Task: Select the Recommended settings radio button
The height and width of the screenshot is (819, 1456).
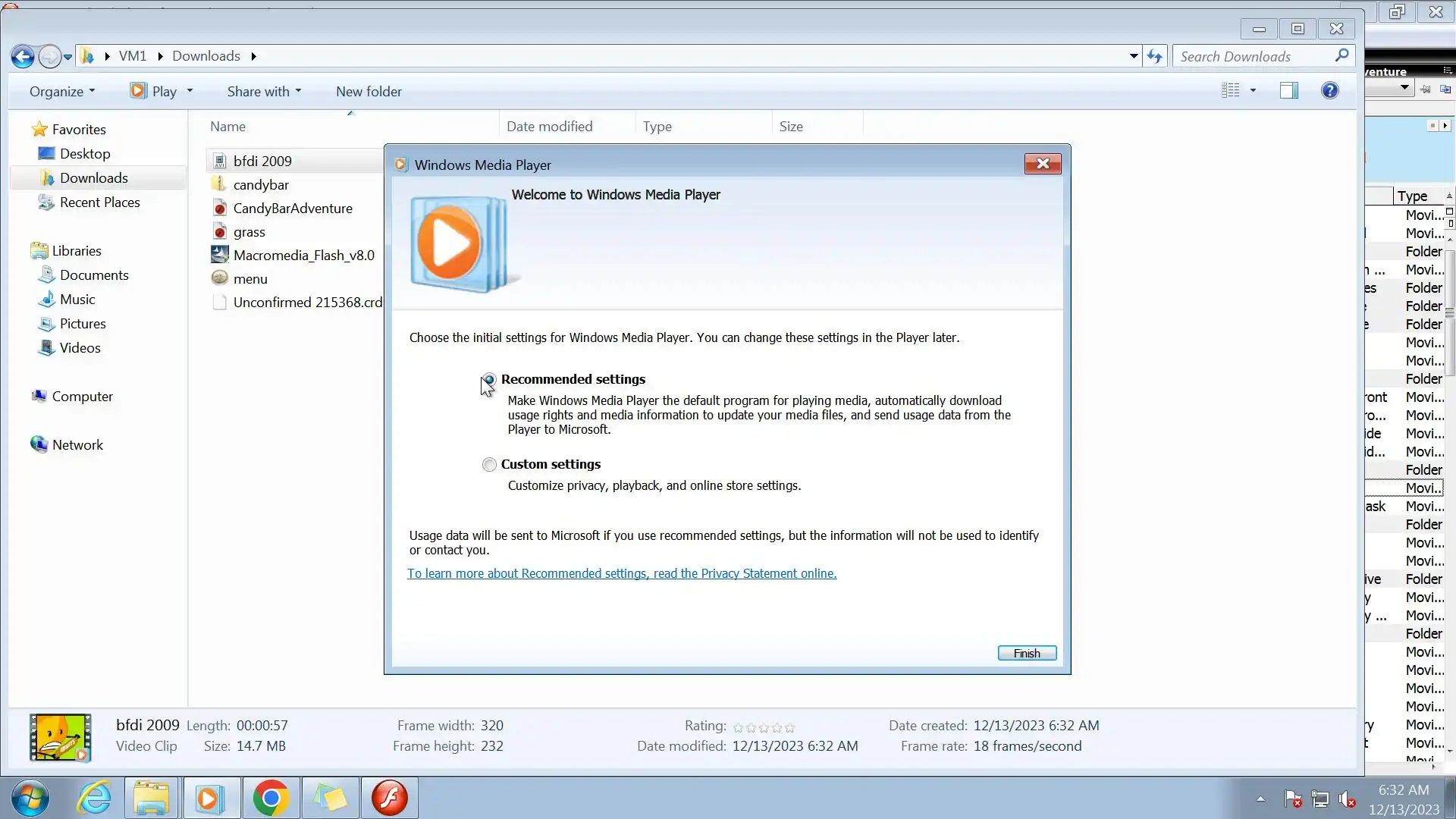Action: coord(490,379)
